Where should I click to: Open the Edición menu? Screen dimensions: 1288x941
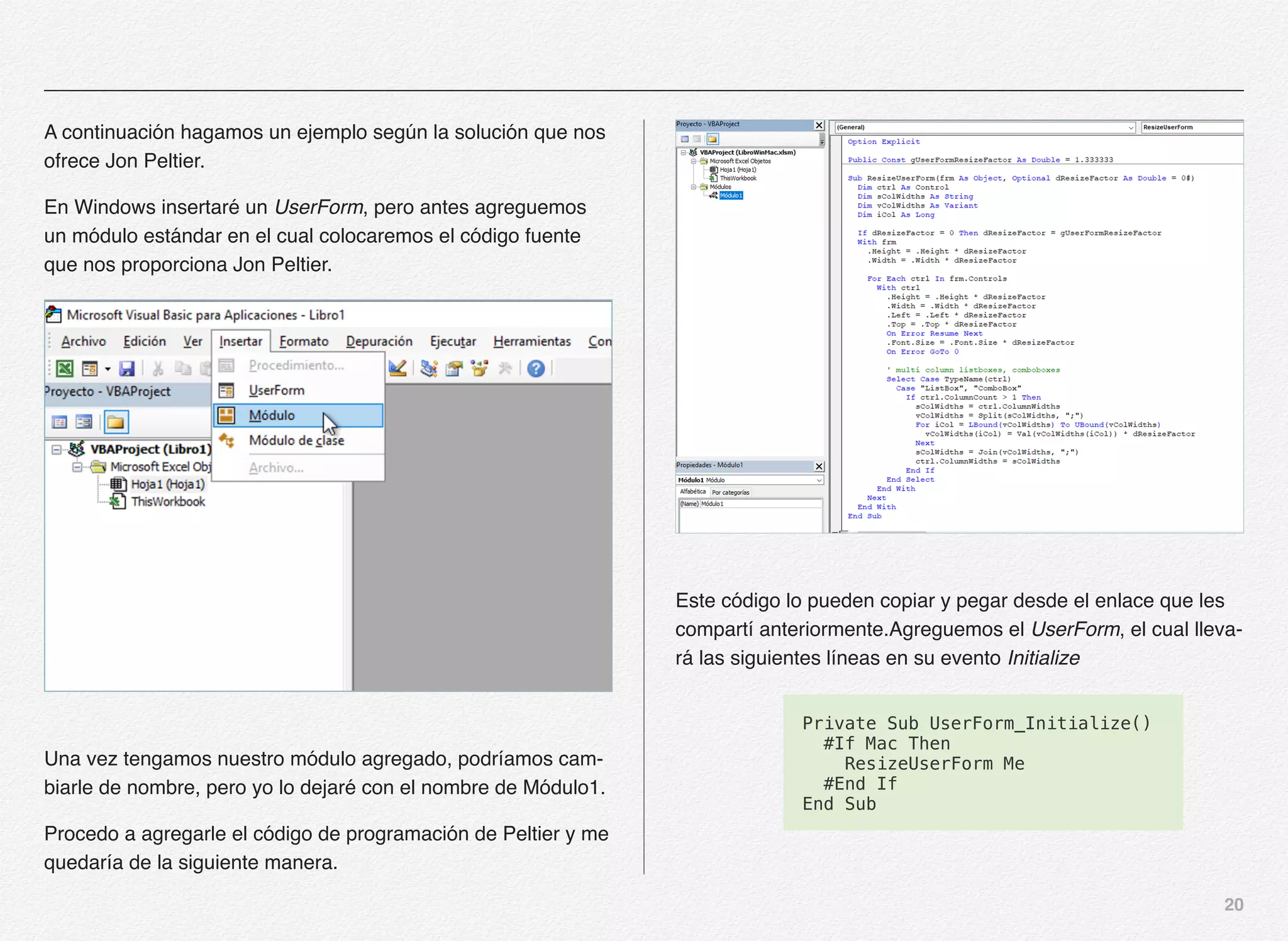[x=145, y=341]
